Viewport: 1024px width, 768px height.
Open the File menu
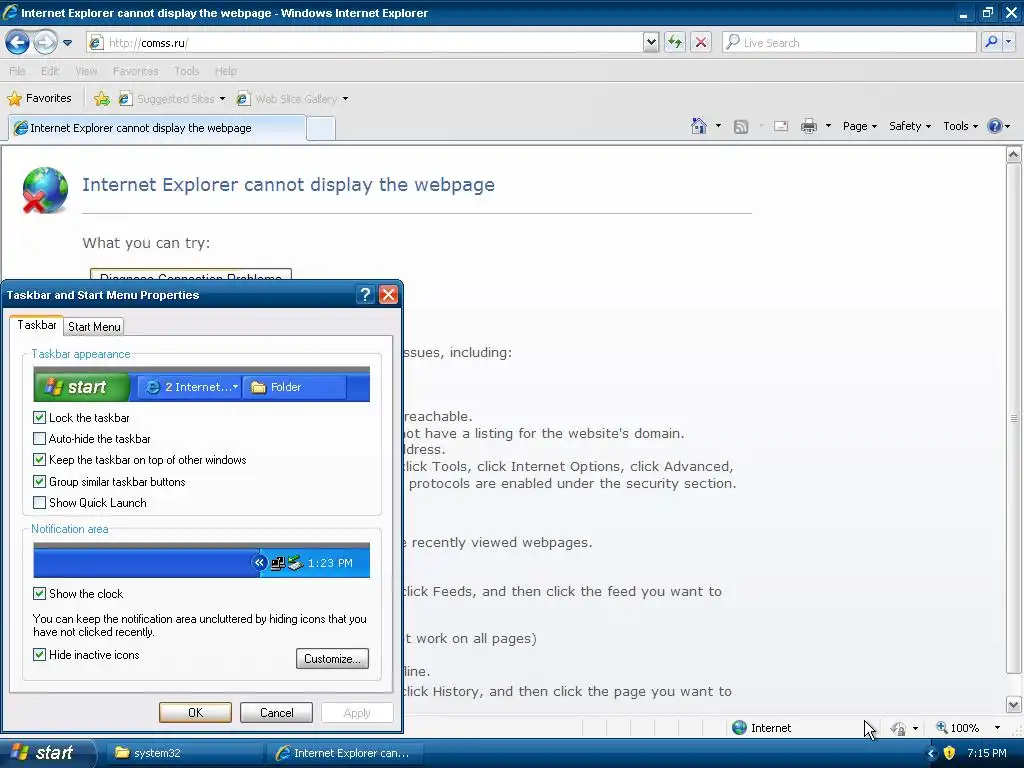coord(18,71)
